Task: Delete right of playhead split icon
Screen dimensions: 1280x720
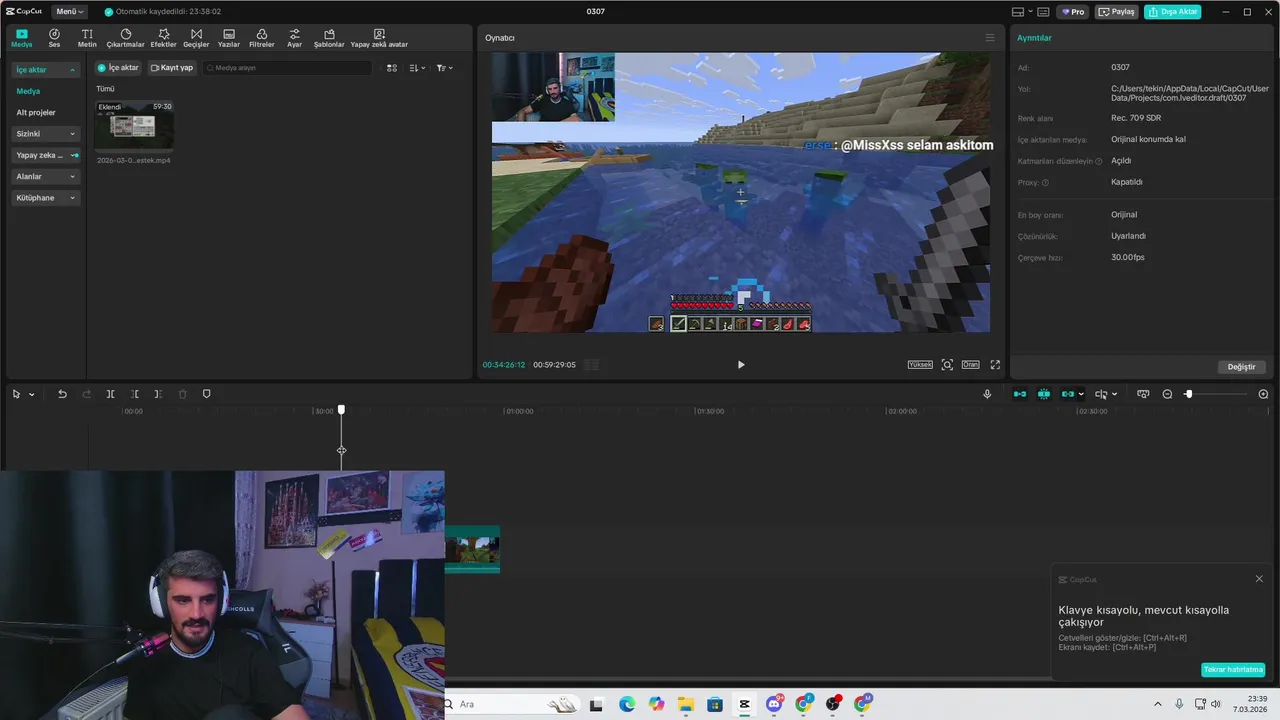Action: tap(158, 394)
